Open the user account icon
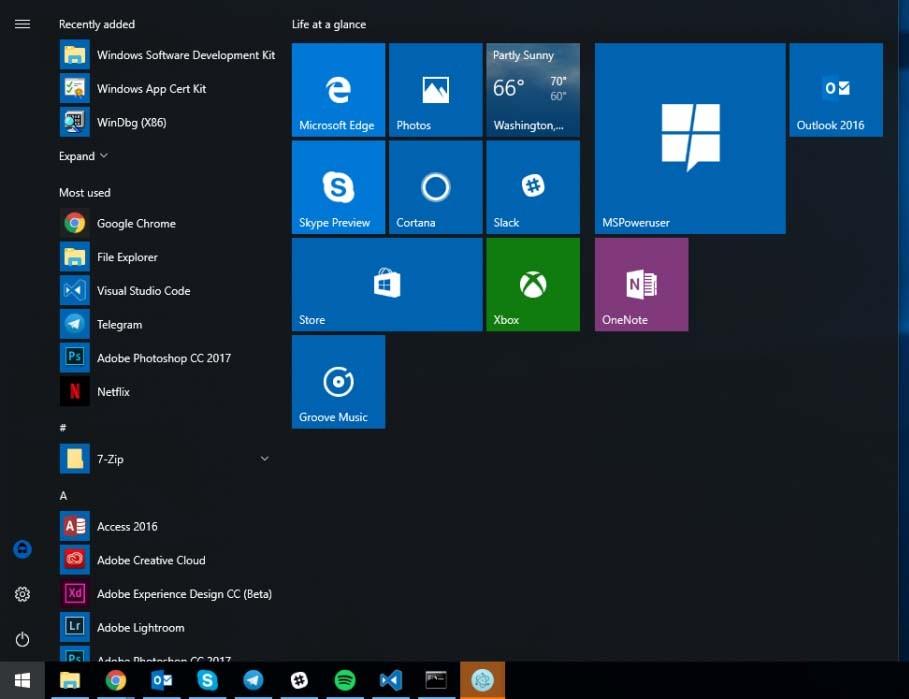The width and height of the screenshot is (909, 699). (x=22, y=549)
